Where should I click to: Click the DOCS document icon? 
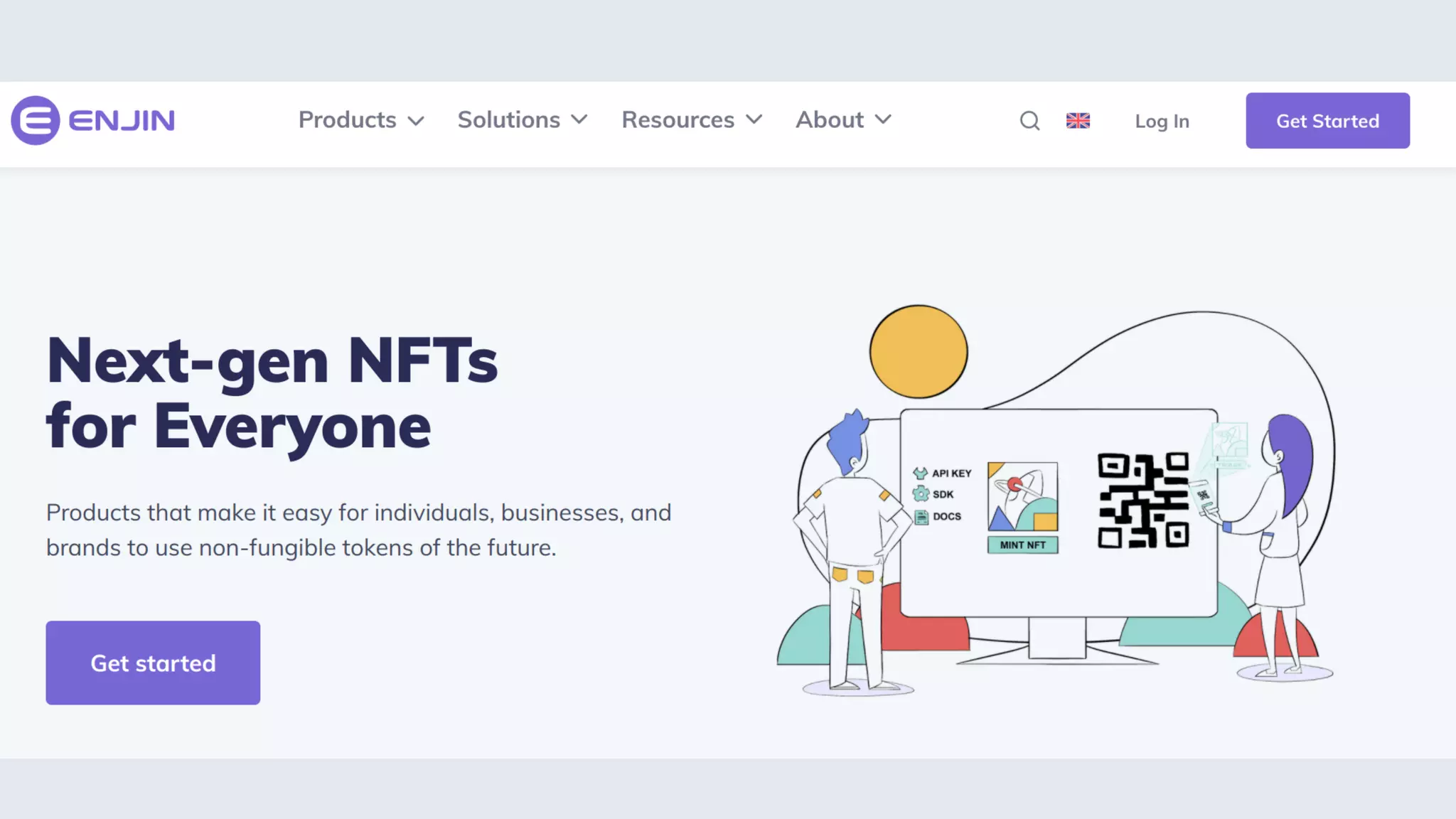coord(921,517)
